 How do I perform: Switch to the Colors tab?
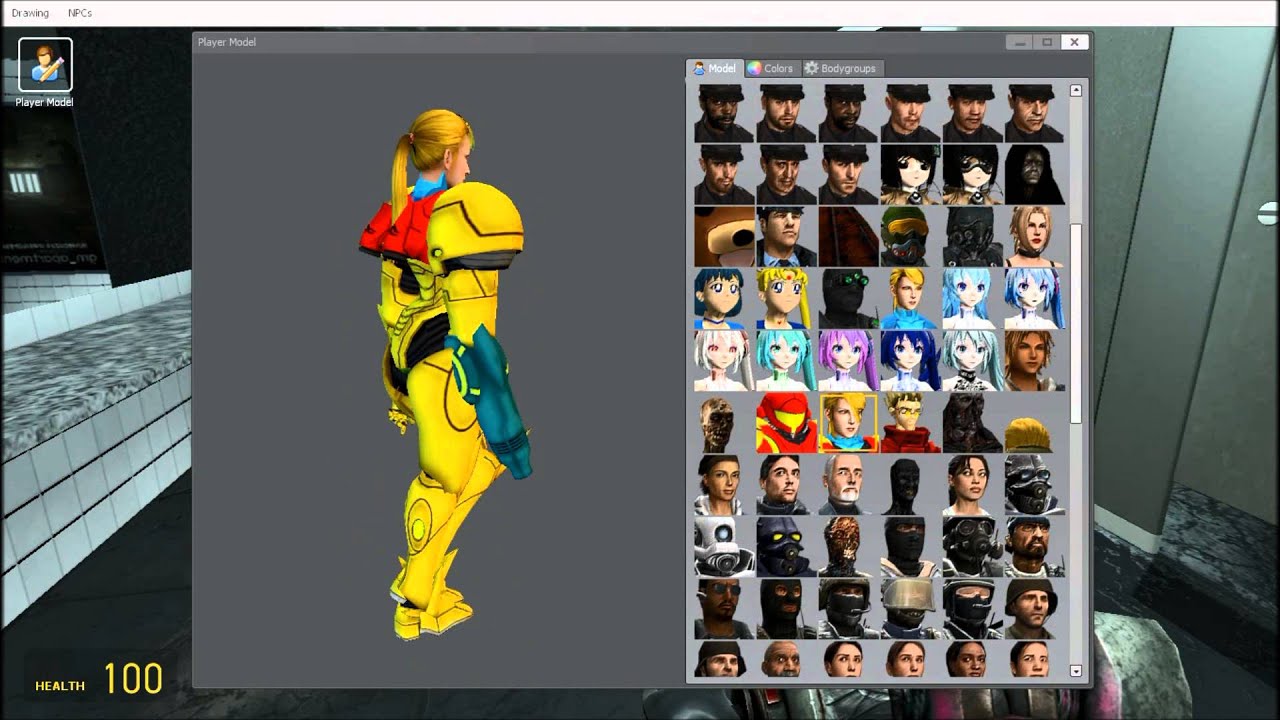[x=770, y=68]
